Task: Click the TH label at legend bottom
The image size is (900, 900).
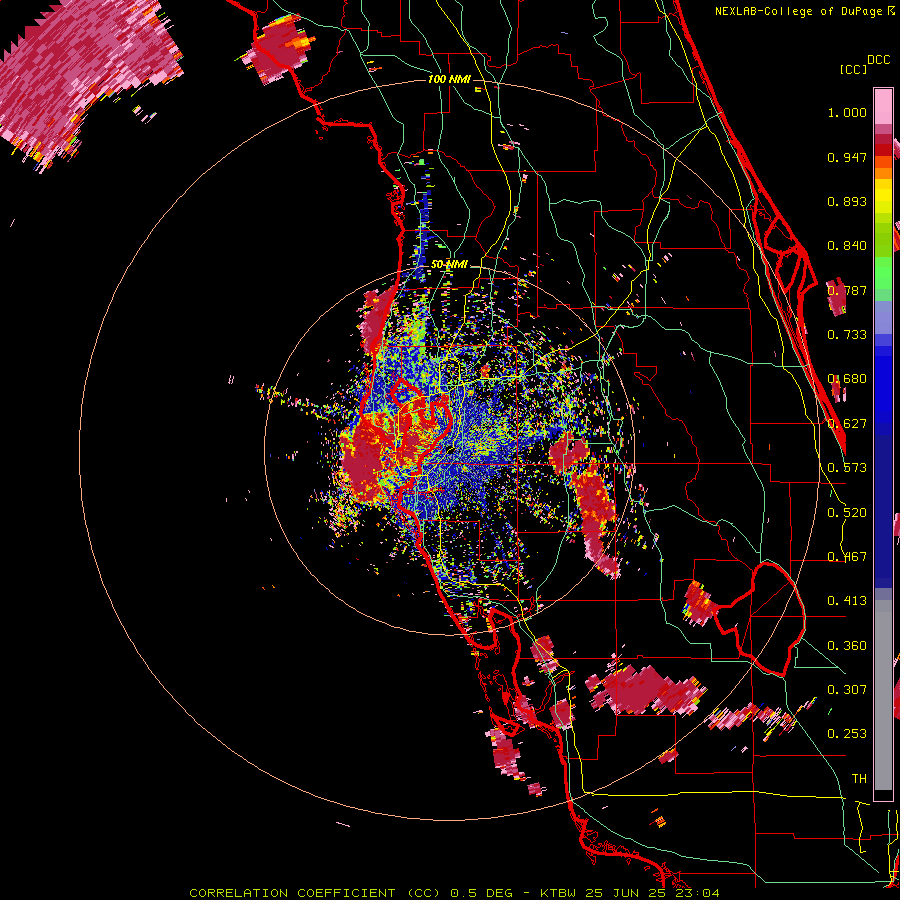Action: coord(859,779)
